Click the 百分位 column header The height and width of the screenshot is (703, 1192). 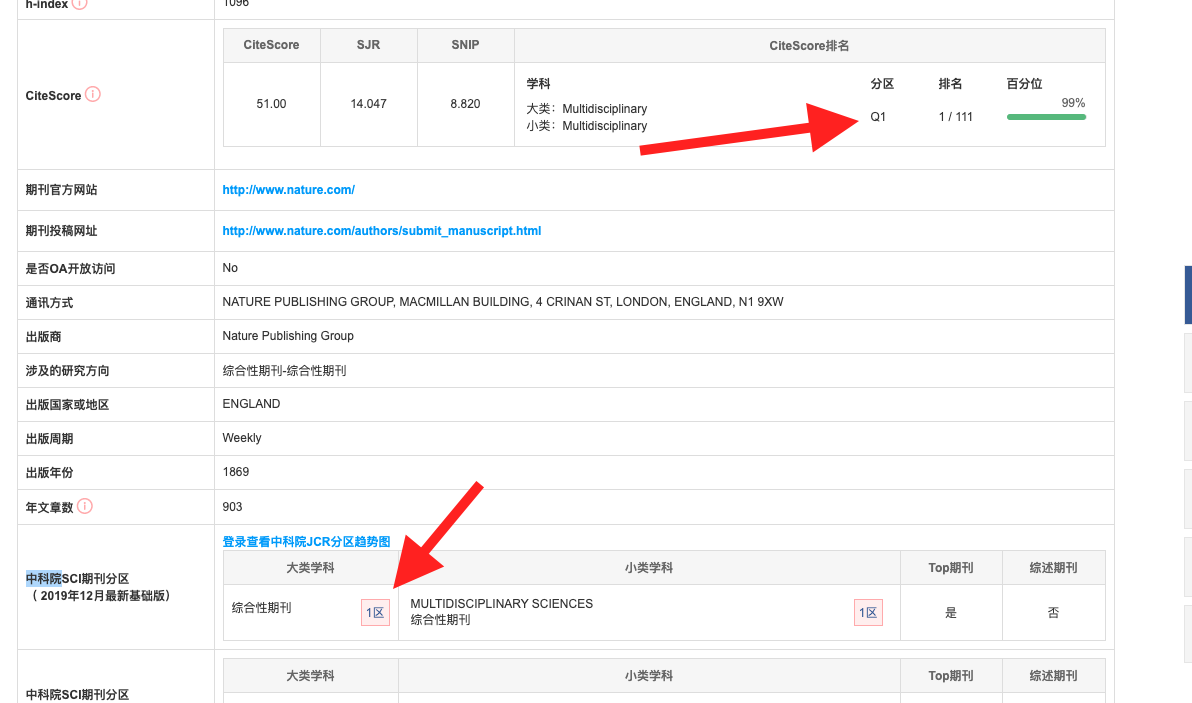point(1024,84)
